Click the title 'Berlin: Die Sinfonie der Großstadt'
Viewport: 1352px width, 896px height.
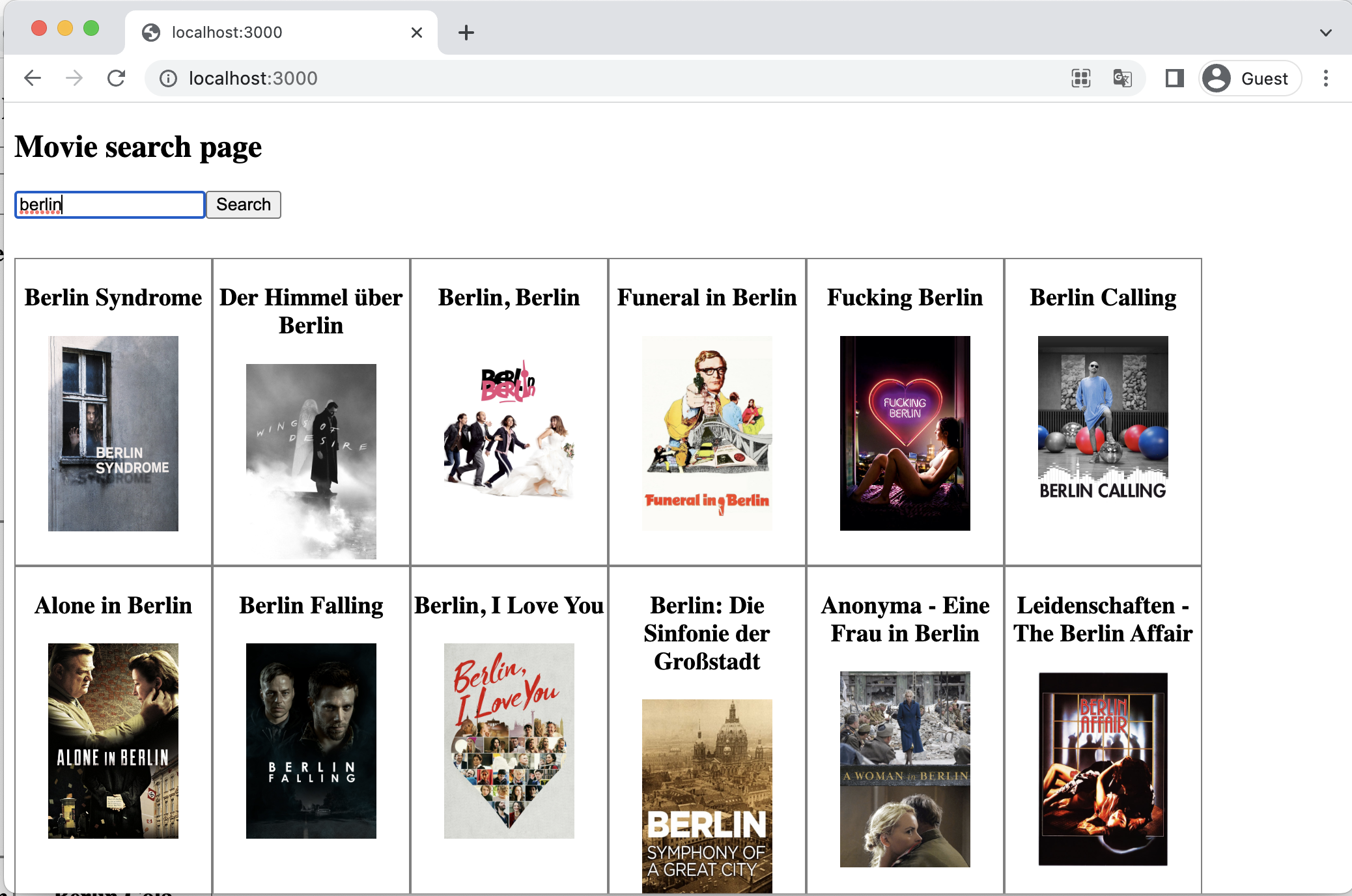coord(707,633)
